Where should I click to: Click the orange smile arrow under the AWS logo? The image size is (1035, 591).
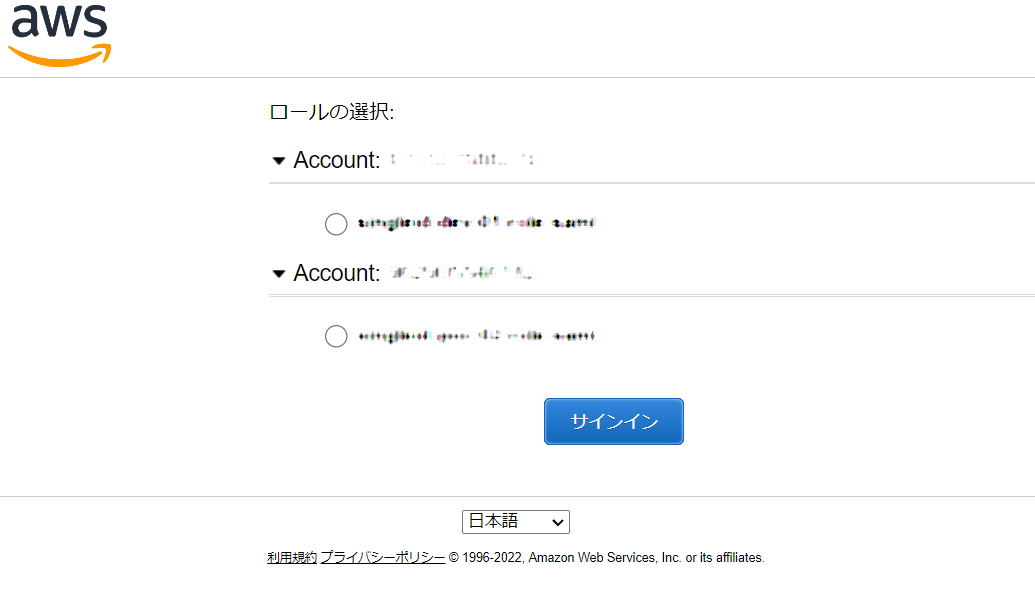point(60,56)
